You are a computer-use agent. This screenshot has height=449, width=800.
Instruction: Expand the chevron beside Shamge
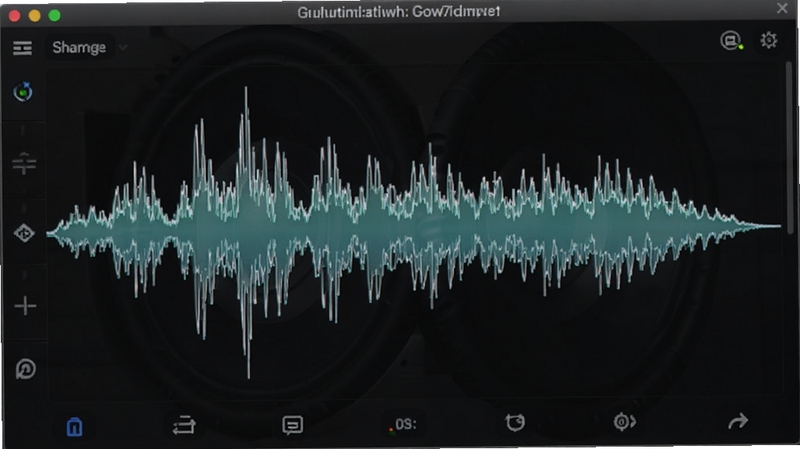[122, 48]
